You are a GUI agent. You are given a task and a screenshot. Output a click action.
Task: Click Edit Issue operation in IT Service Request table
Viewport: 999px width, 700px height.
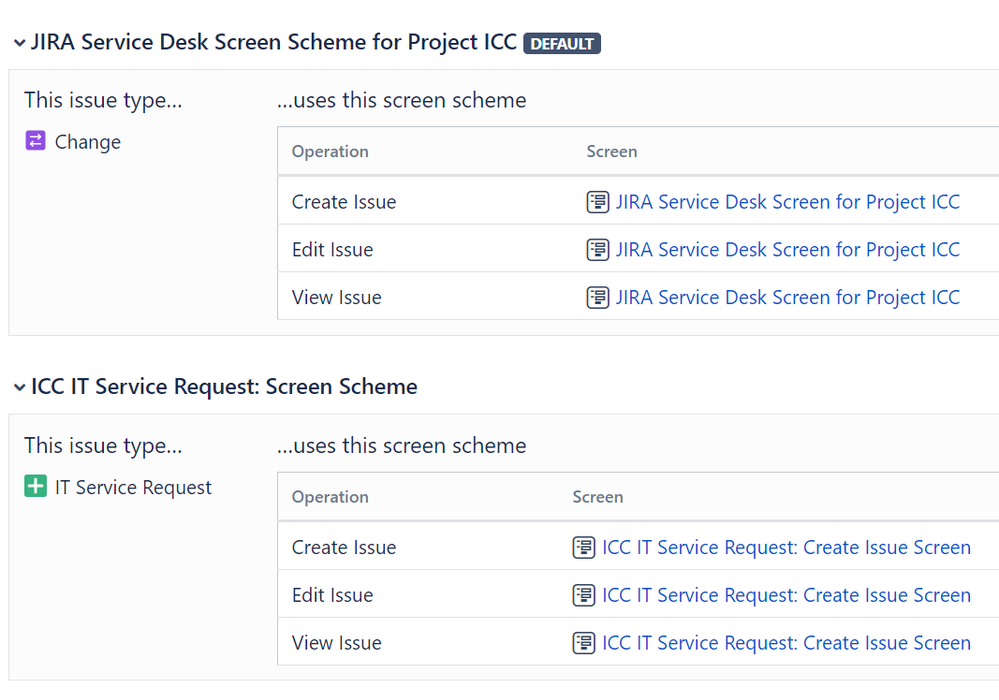pos(333,595)
